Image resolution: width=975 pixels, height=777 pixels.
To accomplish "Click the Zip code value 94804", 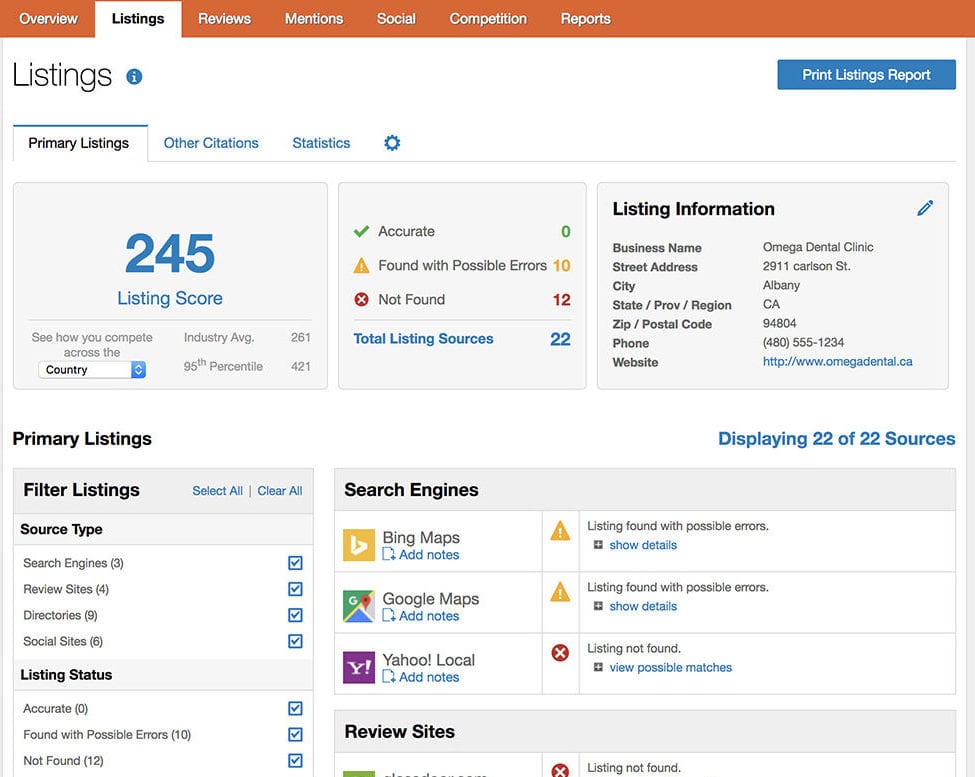I will 779,323.
